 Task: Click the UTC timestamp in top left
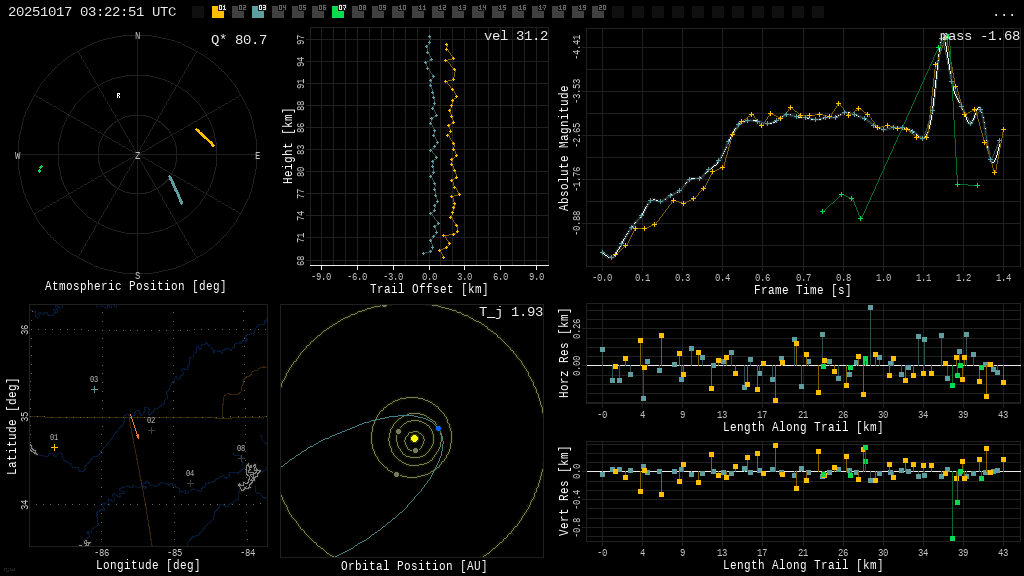click(92, 12)
